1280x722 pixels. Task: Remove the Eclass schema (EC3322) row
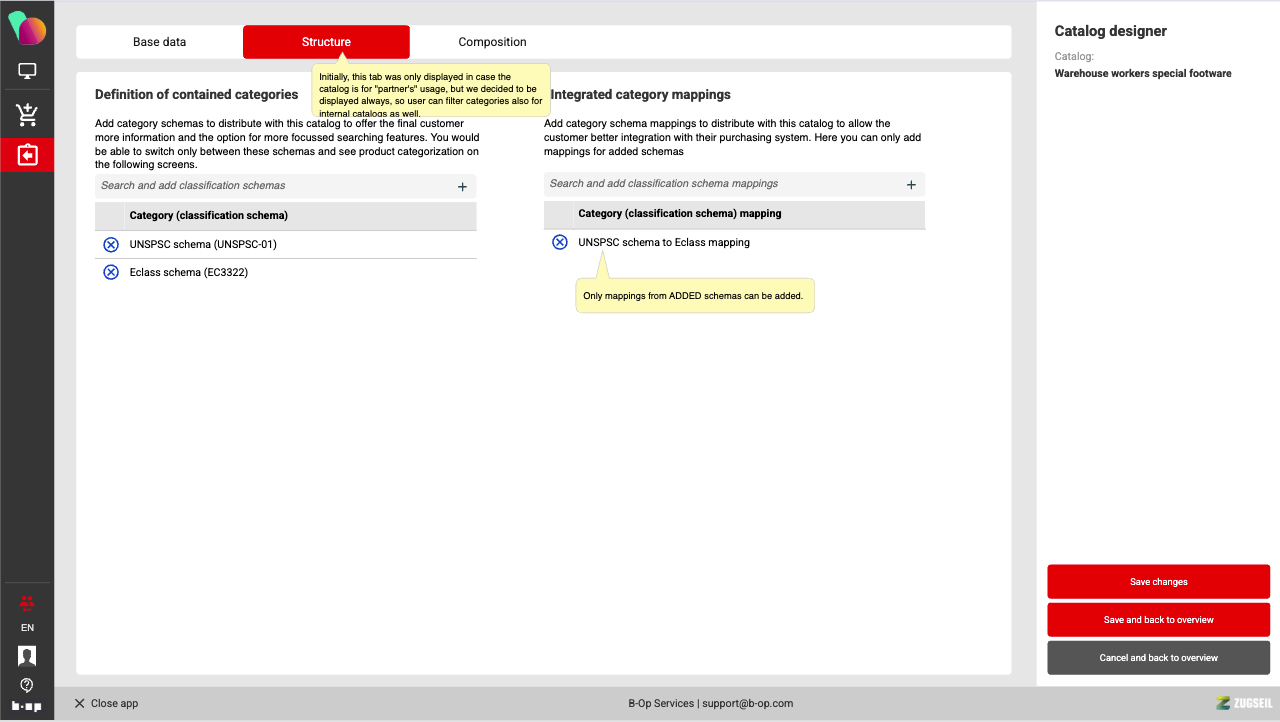coord(111,272)
